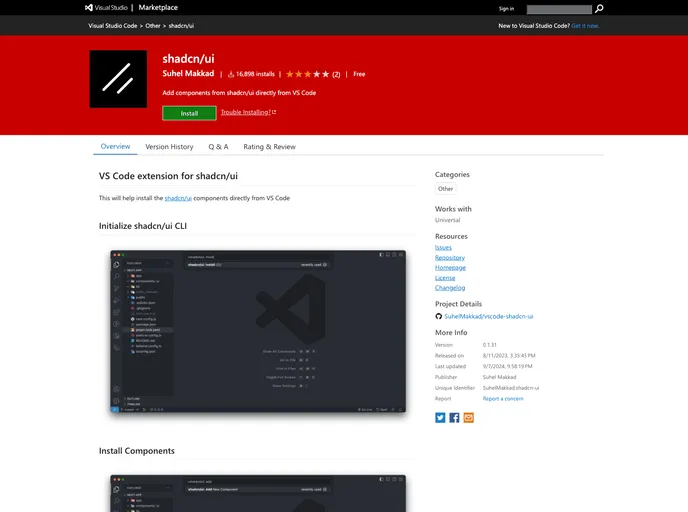Install the shadcn/ui extension
Image resolution: width=688 pixels, height=512 pixels.
coord(189,113)
